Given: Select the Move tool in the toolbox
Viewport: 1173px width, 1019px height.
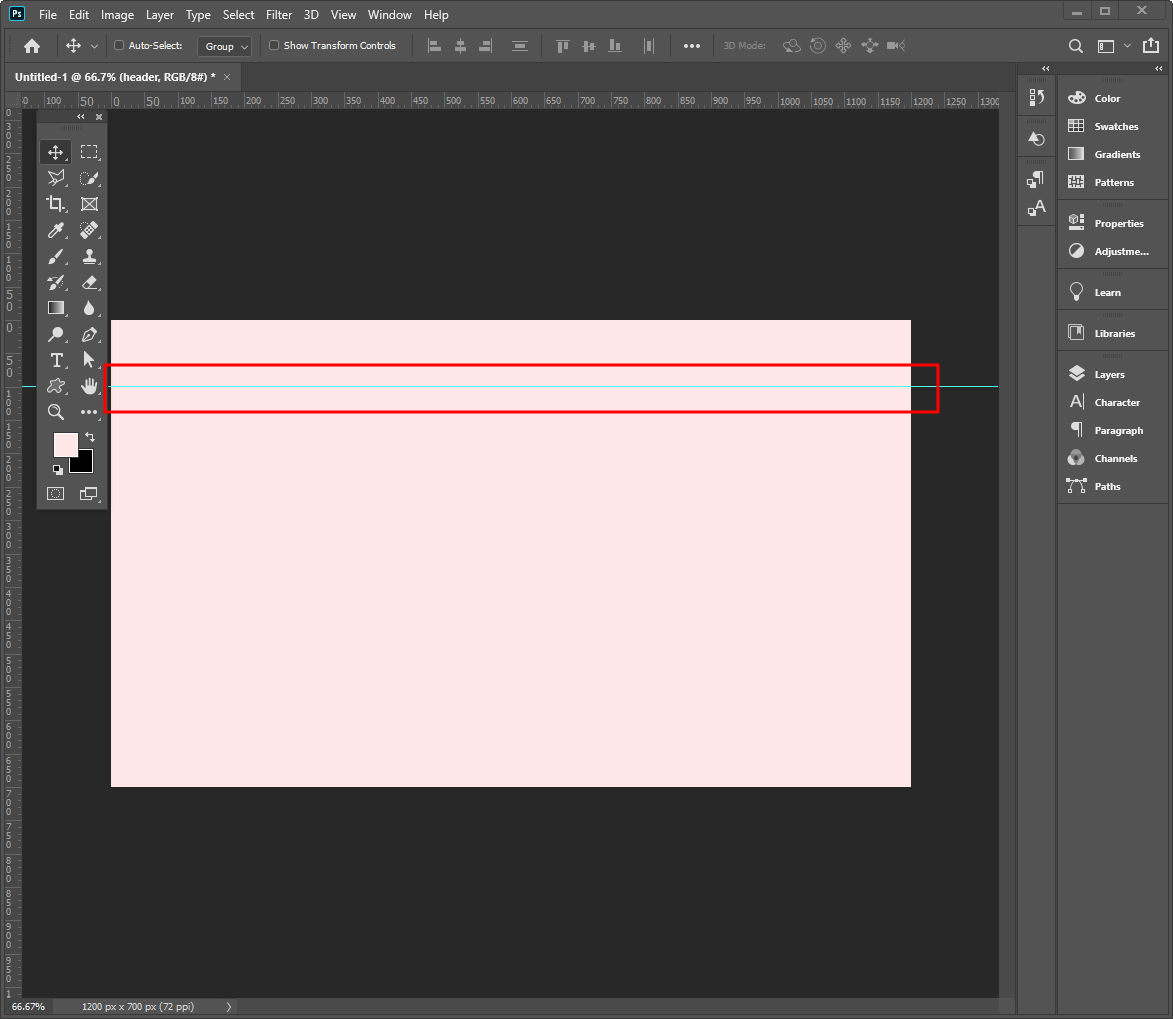Looking at the screenshot, I should coord(55,153).
